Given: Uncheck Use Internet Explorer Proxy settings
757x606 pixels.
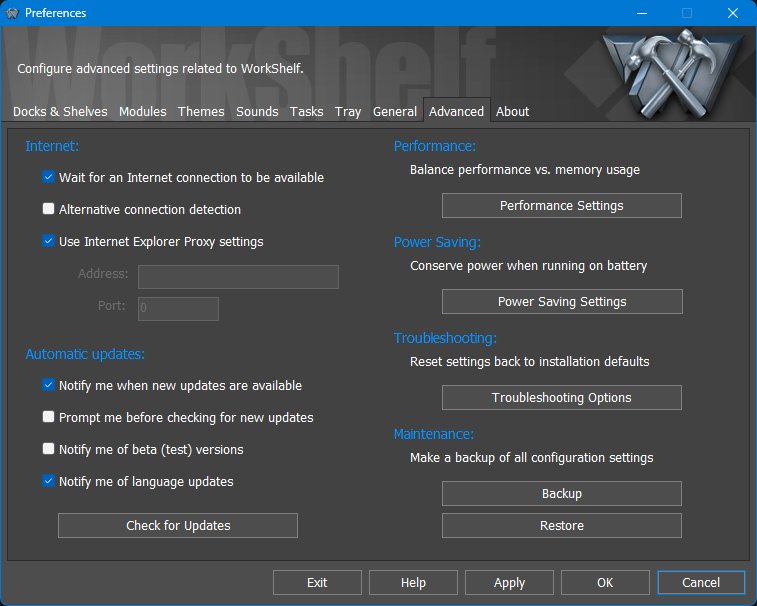Looking at the screenshot, I should (48, 240).
